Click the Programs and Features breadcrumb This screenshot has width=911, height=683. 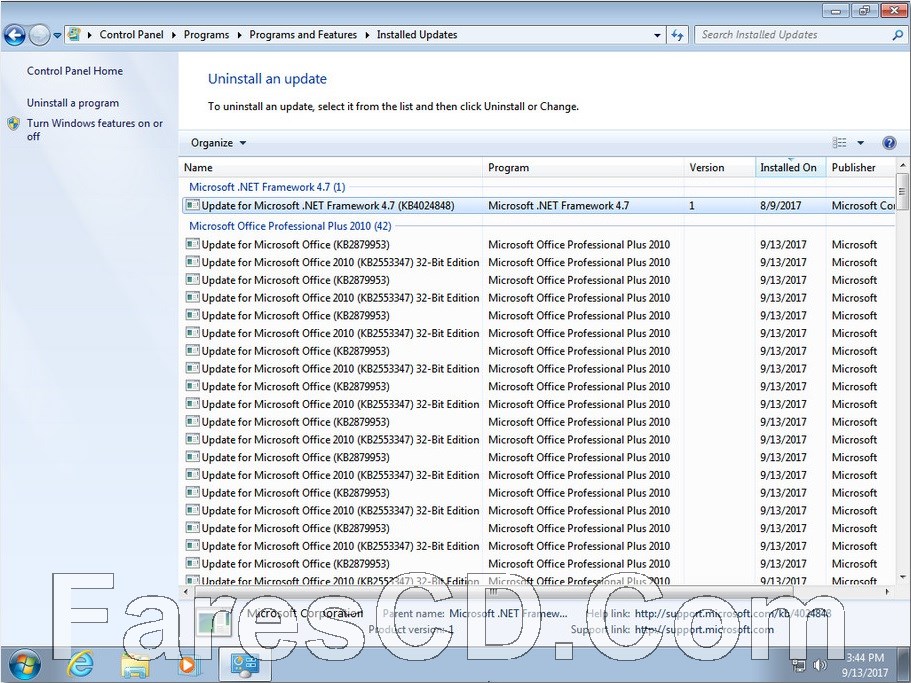pos(303,34)
